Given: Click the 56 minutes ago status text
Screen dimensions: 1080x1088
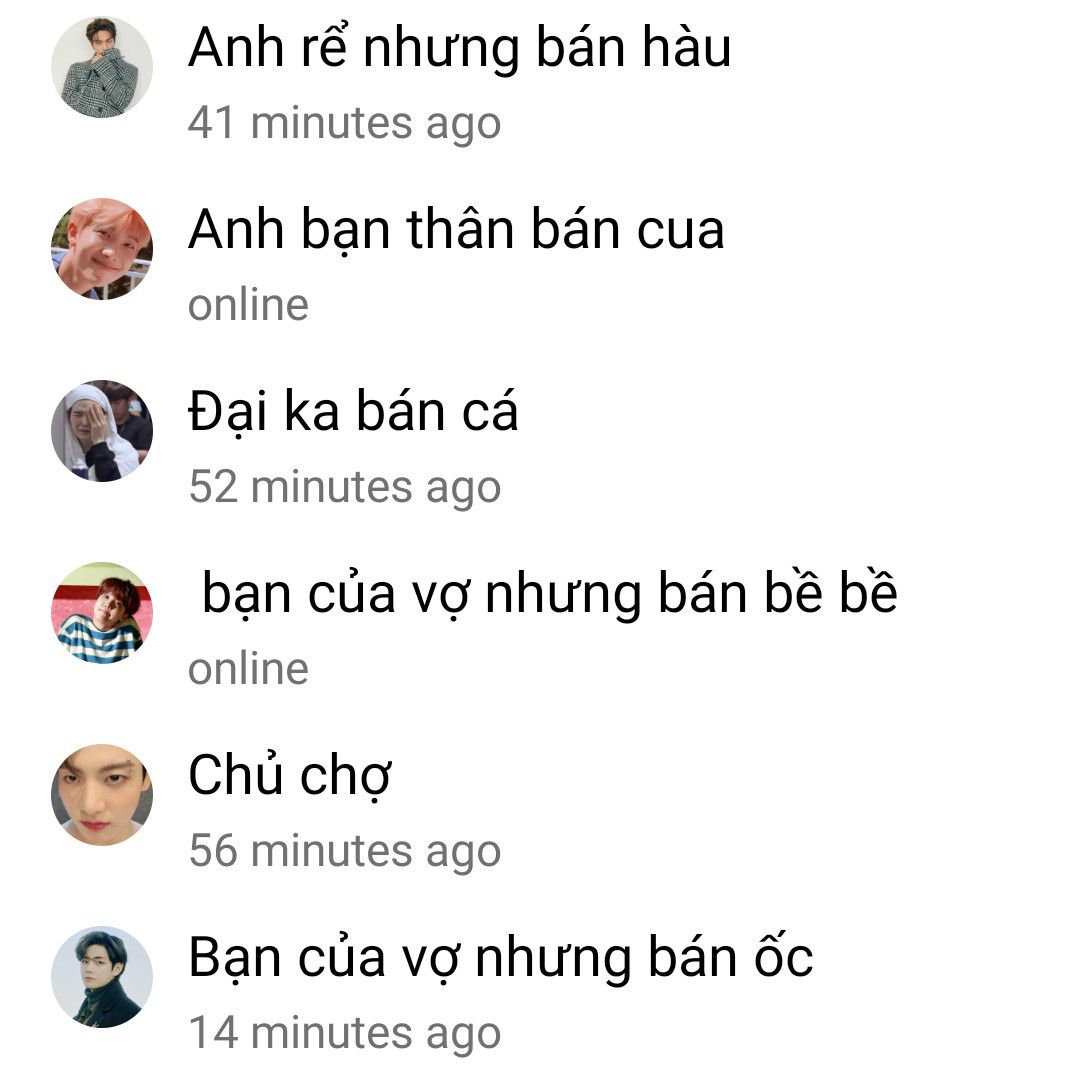Looking at the screenshot, I should (345, 852).
